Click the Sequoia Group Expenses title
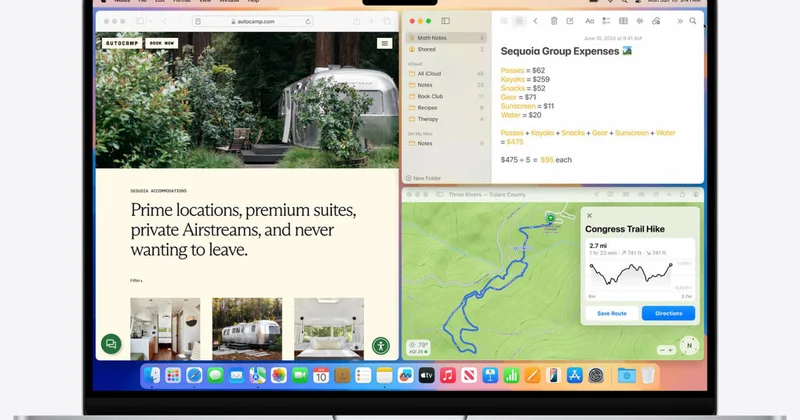 560,51
